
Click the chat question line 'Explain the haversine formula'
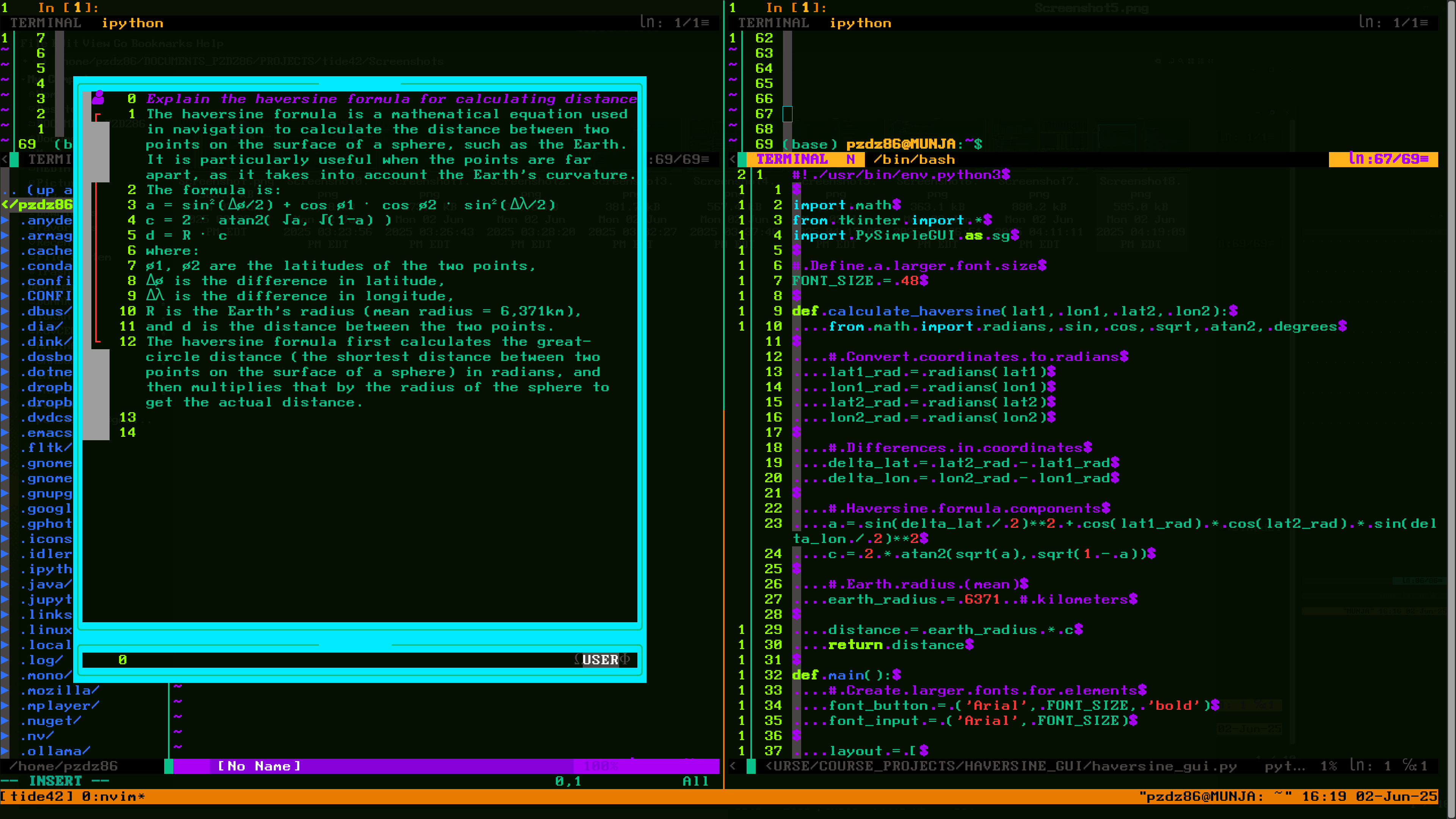coord(391,99)
